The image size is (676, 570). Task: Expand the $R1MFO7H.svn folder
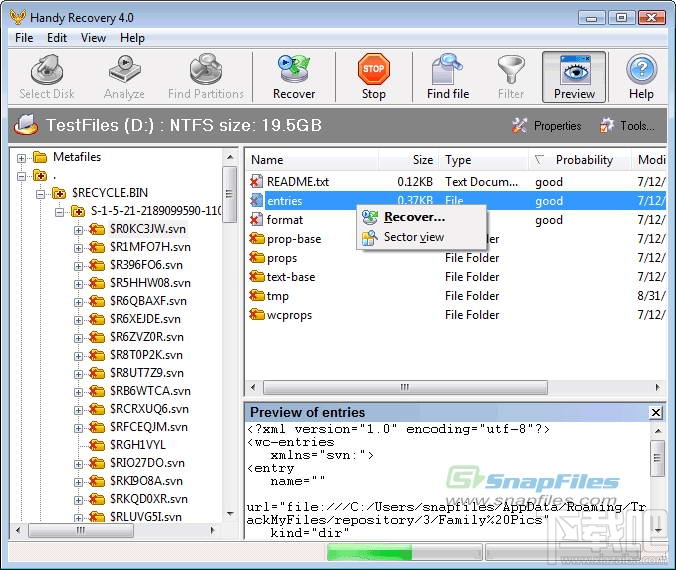[78, 248]
